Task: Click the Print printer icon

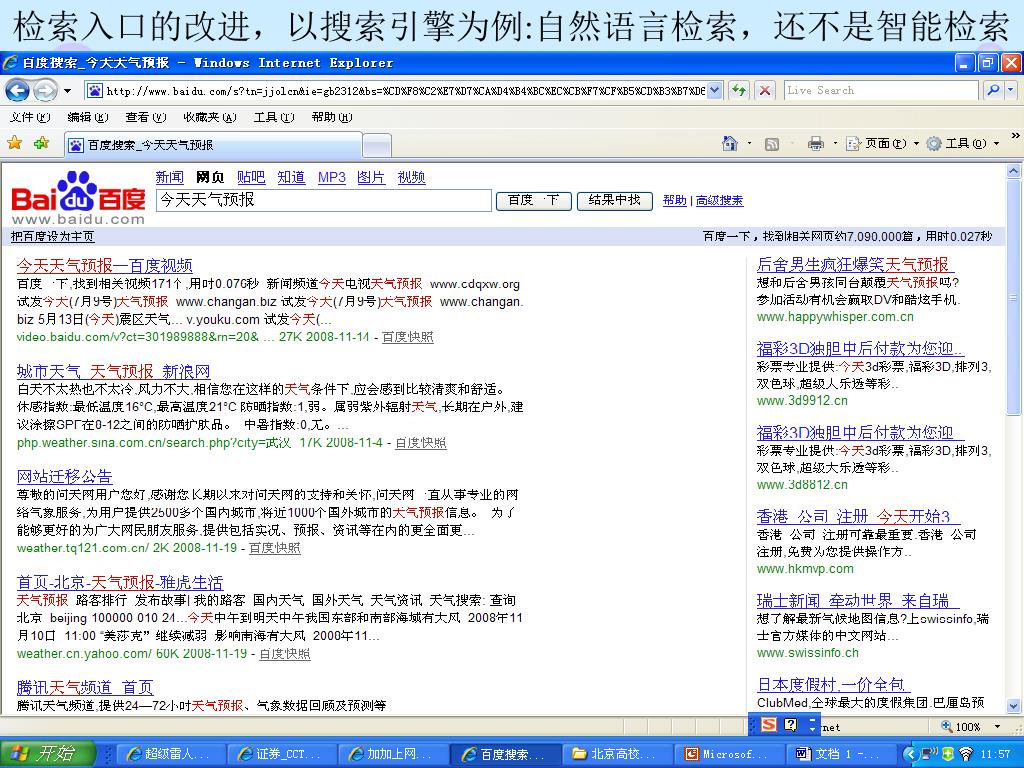Action: (x=816, y=144)
